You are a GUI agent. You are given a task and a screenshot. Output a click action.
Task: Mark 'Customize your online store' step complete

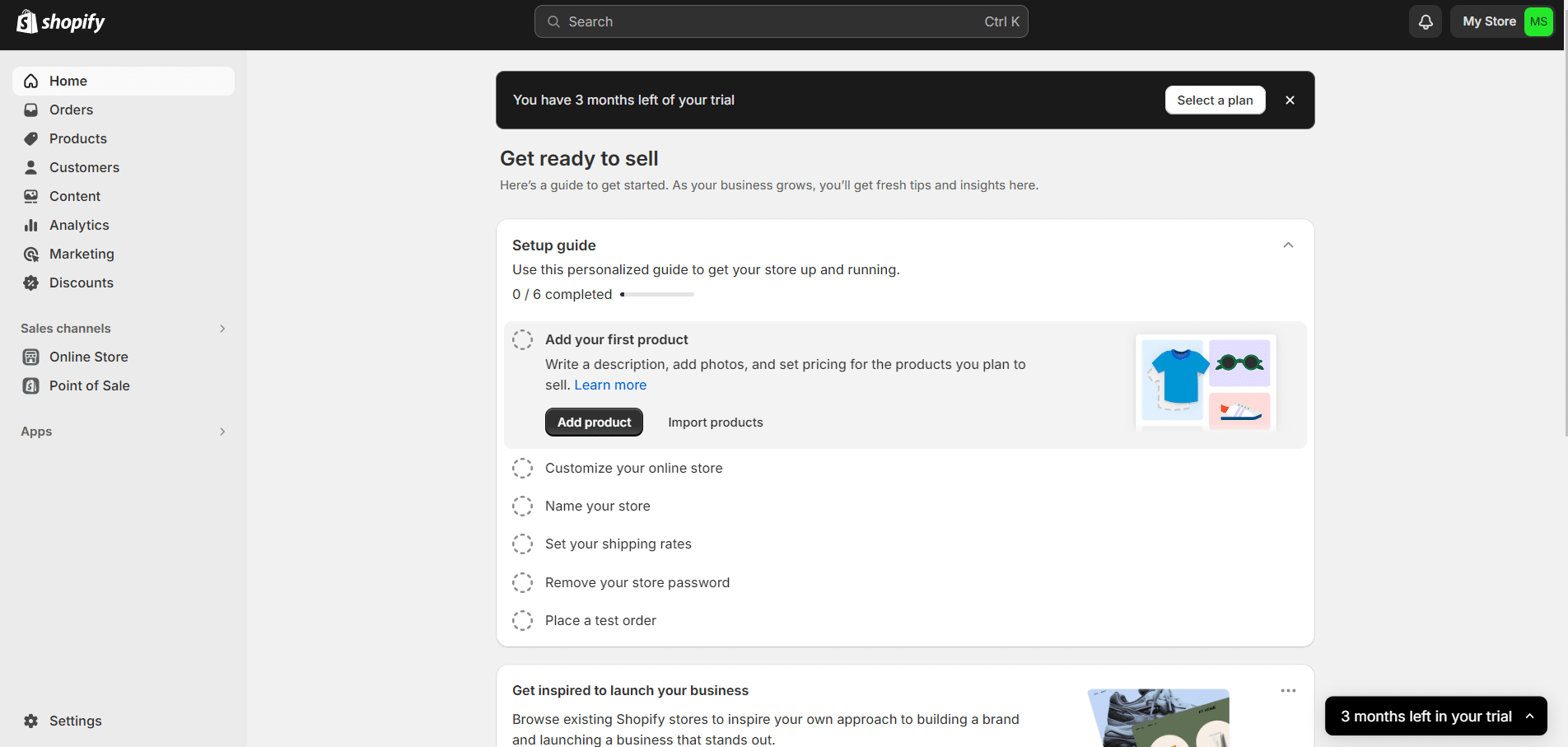[522, 468]
